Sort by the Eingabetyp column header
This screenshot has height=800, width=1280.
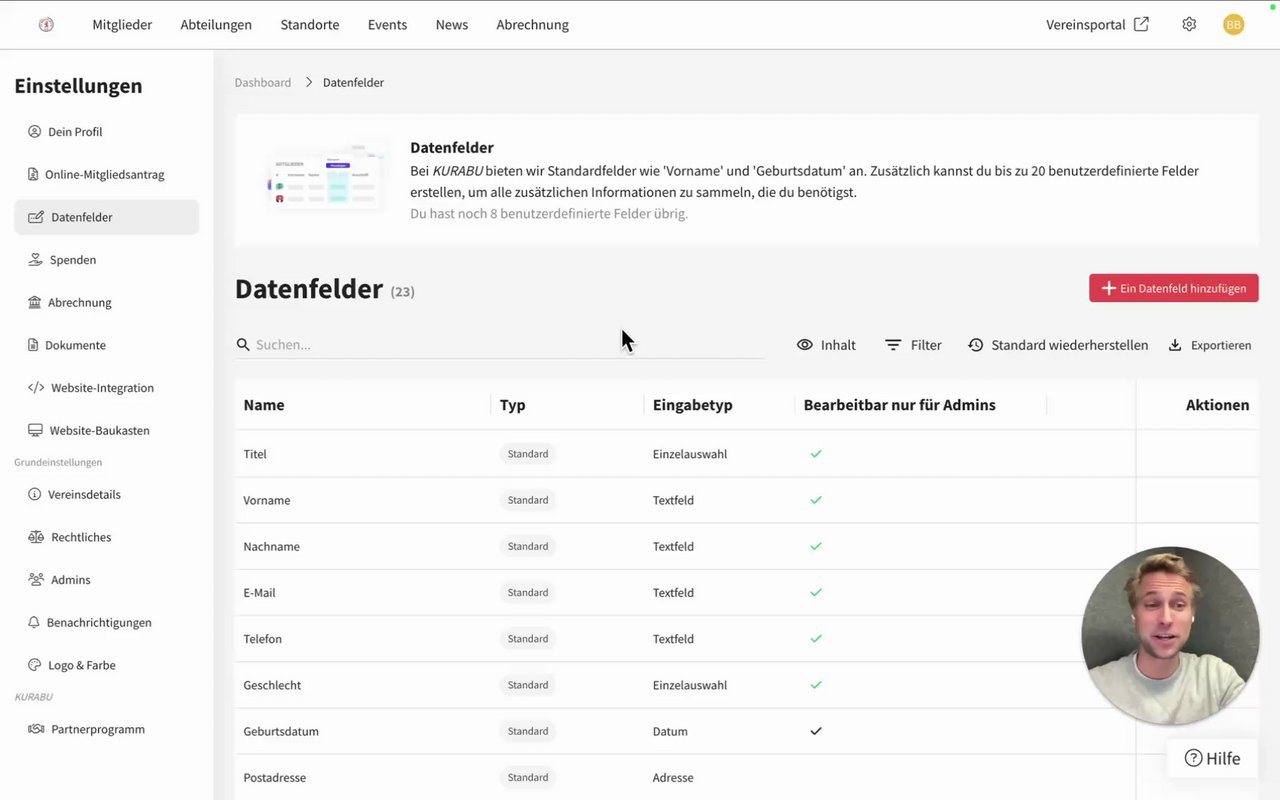[x=692, y=405]
